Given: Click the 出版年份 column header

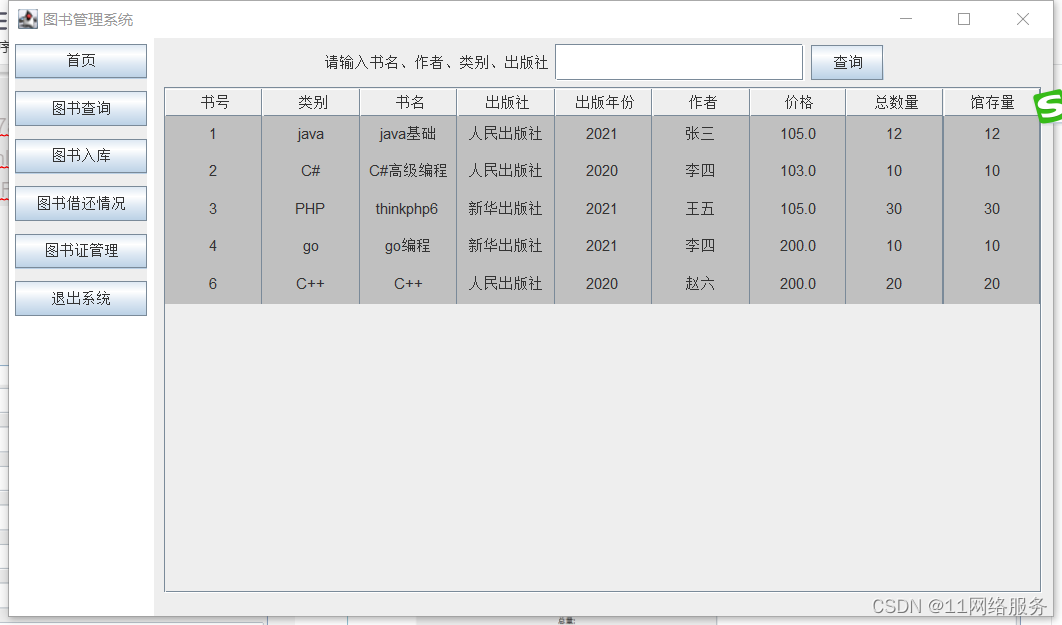Looking at the screenshot, I should click(603, 102).
